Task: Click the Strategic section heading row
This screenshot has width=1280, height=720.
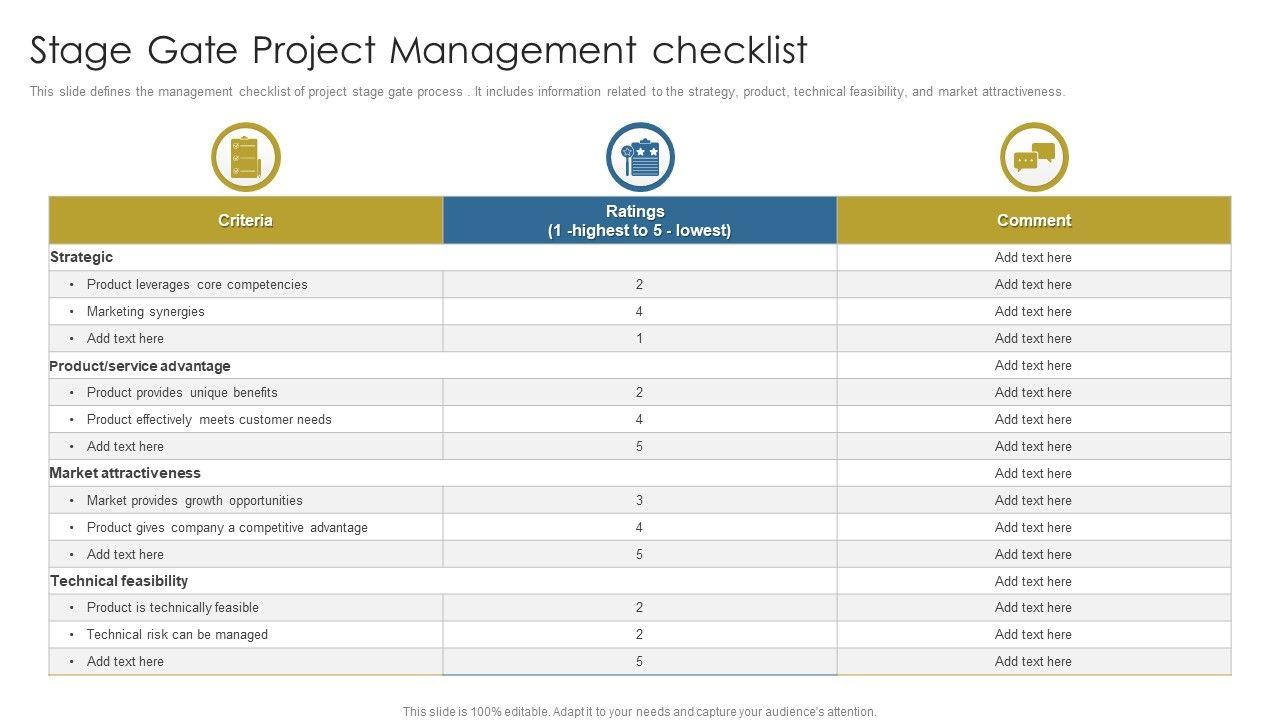Action: point(82,257)
